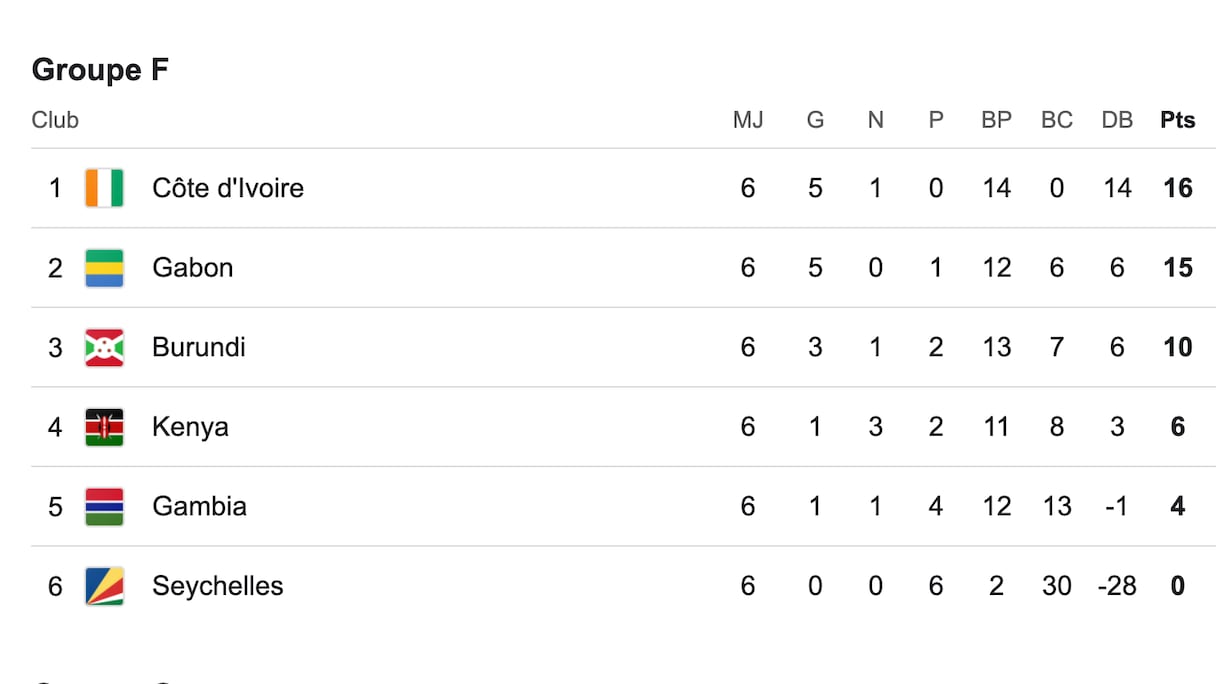1216x684 pixels.
Task: Open the Gambia team entry
Action: (199, 506)
